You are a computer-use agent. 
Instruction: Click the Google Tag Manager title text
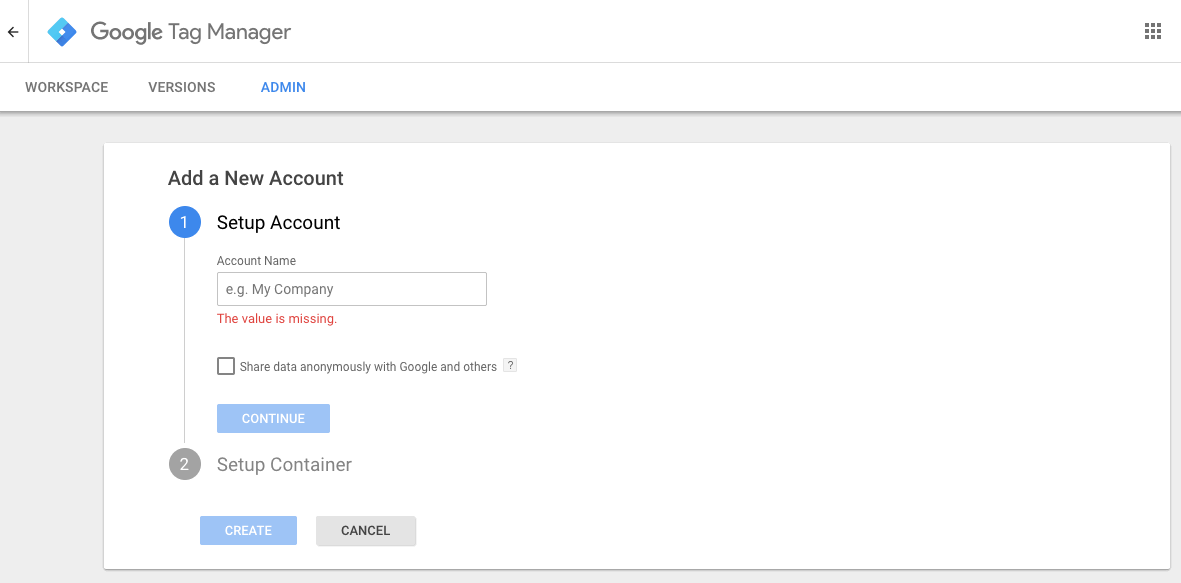[x=190, y=32]
